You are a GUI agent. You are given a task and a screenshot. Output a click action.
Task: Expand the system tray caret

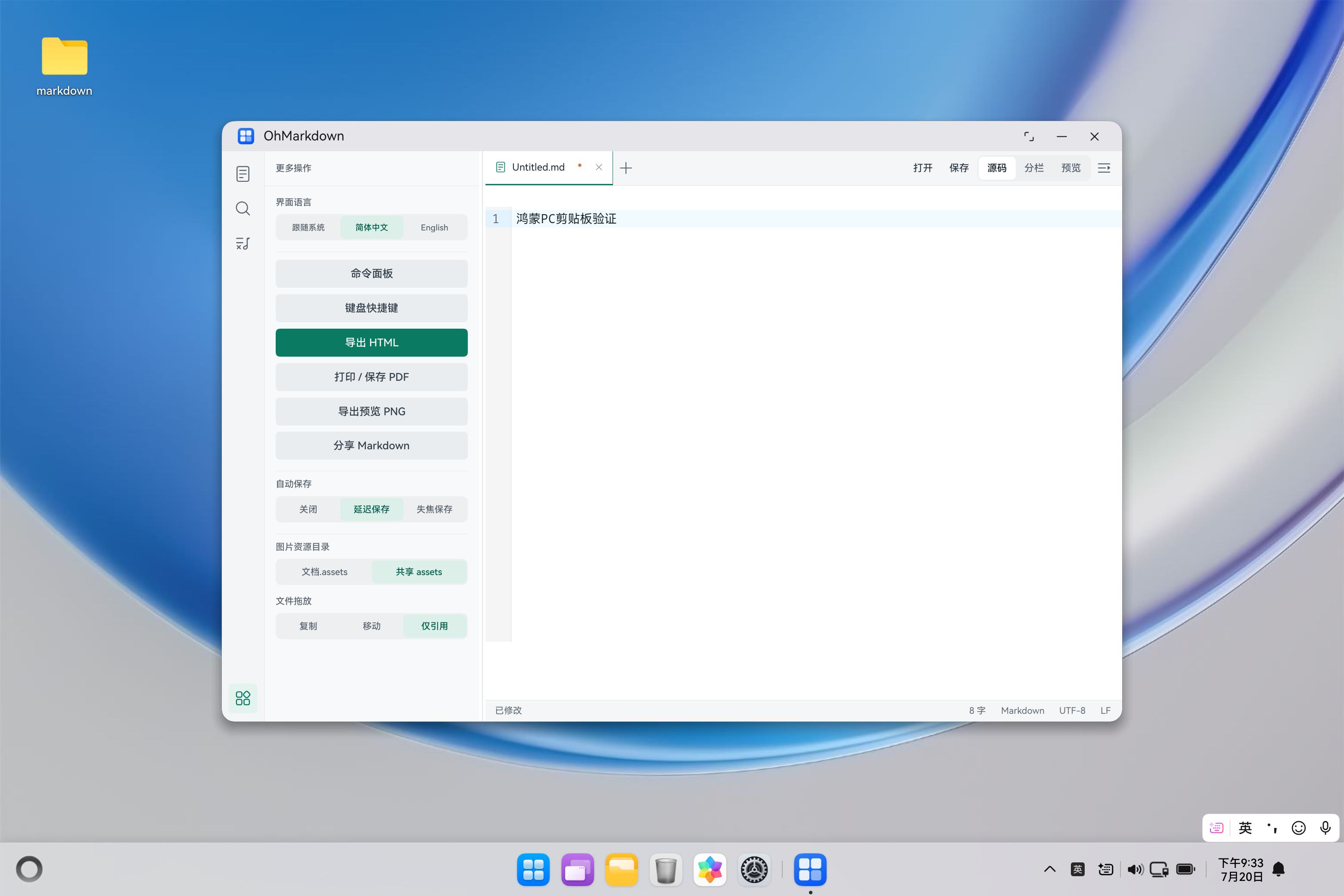pos(1050,869)
